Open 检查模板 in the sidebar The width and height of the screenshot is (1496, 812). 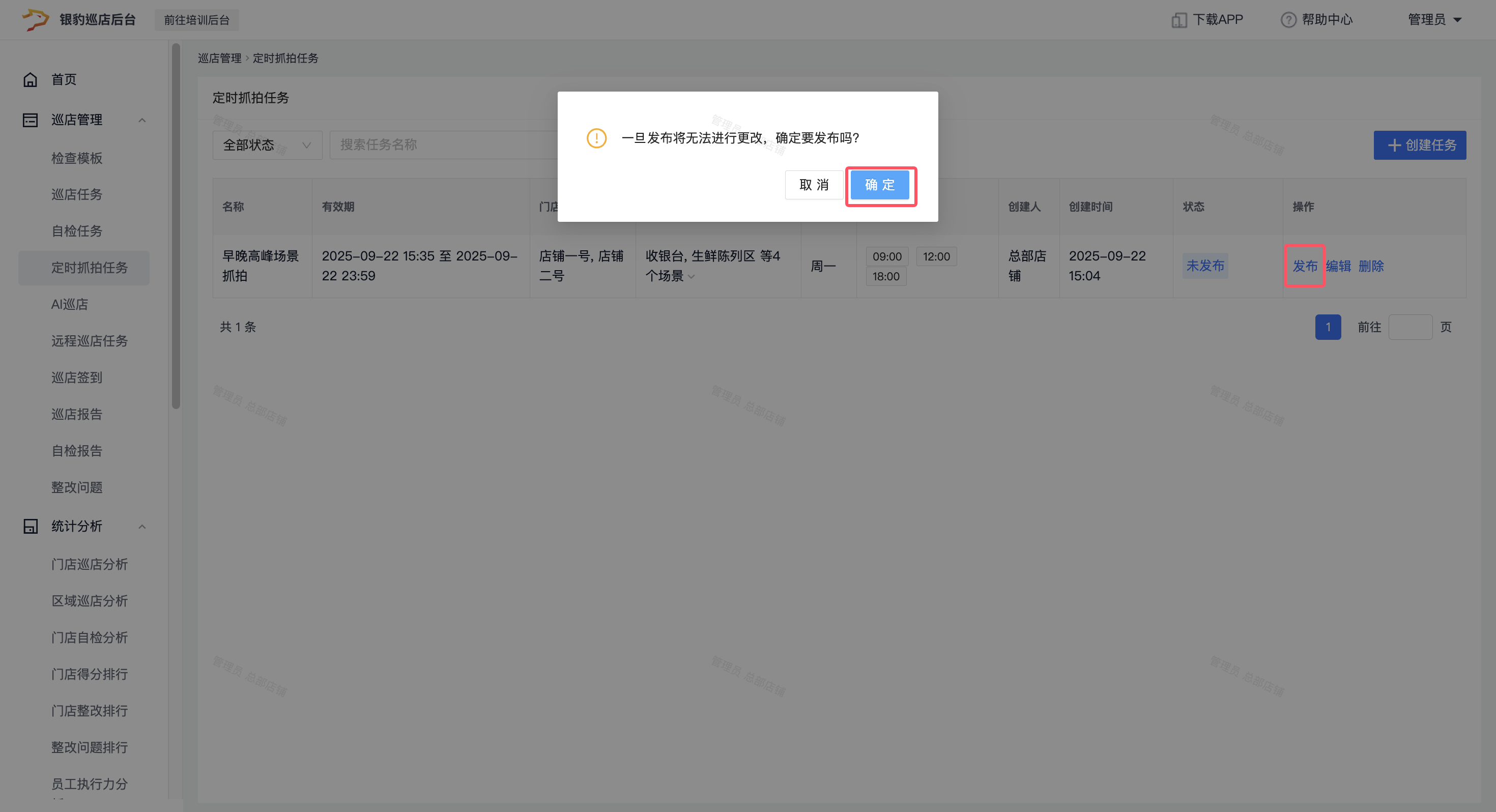[x=77, y=158]
